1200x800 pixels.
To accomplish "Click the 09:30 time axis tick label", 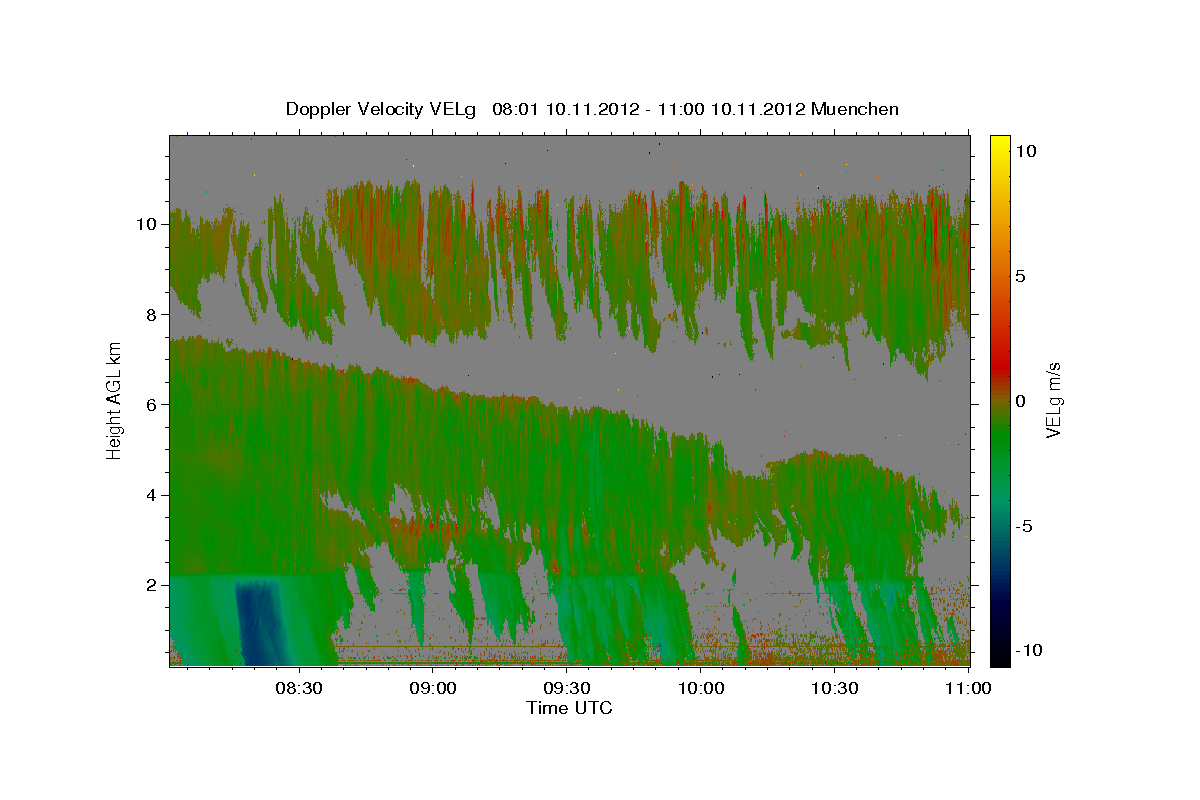I will (567, 688).
